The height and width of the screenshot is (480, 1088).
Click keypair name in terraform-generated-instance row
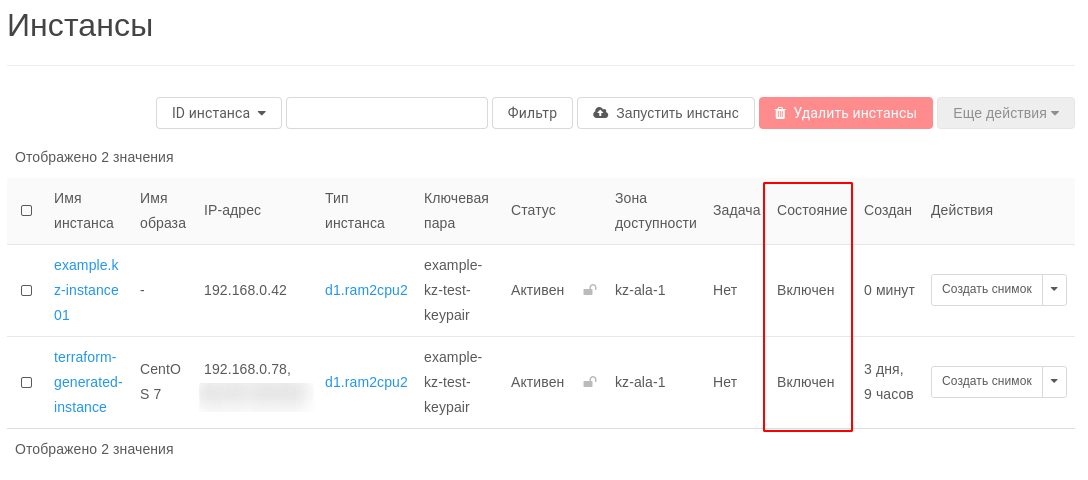tap(452, 382)
